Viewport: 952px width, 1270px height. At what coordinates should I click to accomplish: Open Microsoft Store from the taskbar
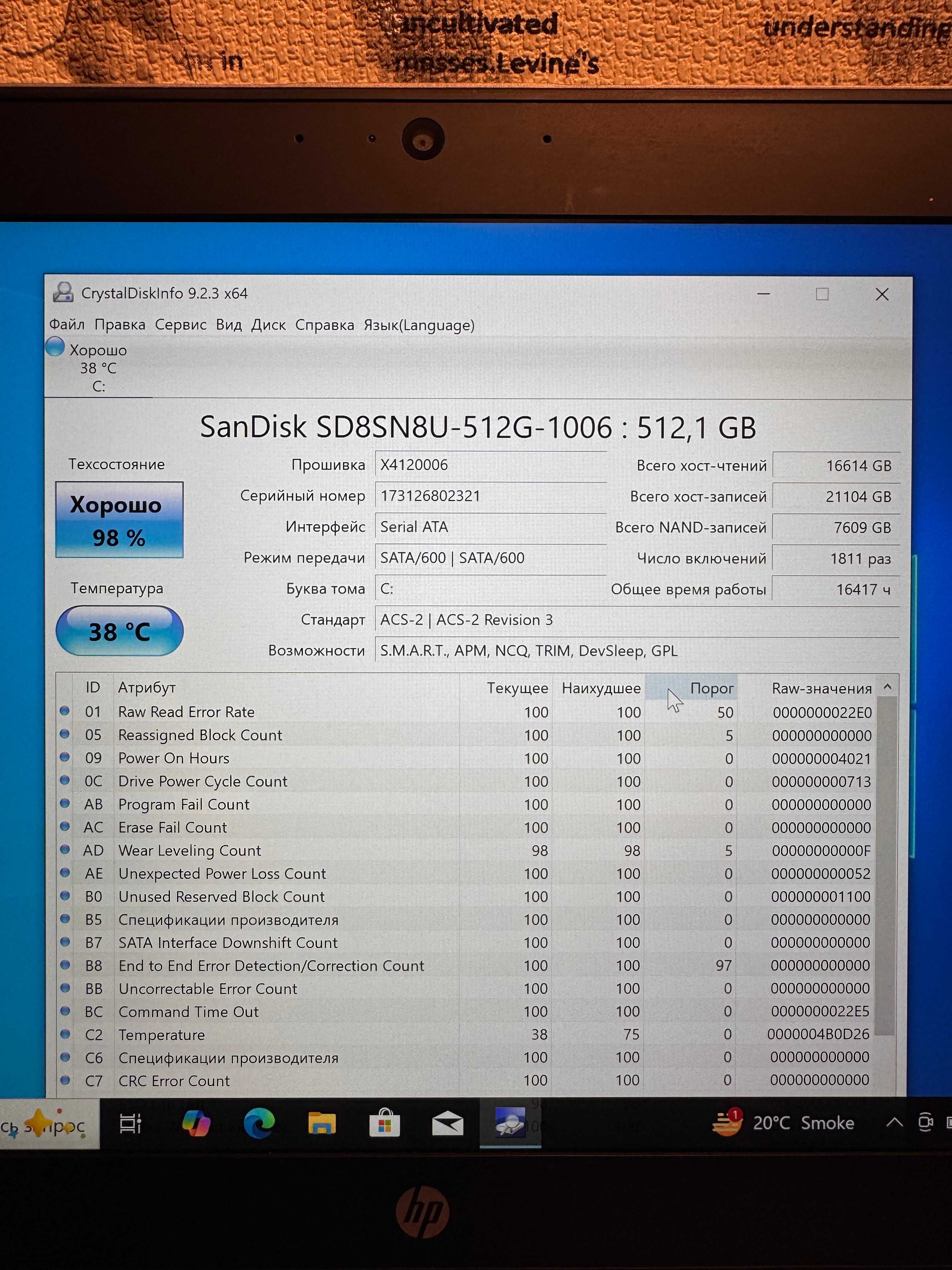click(x=384, y=1123)
